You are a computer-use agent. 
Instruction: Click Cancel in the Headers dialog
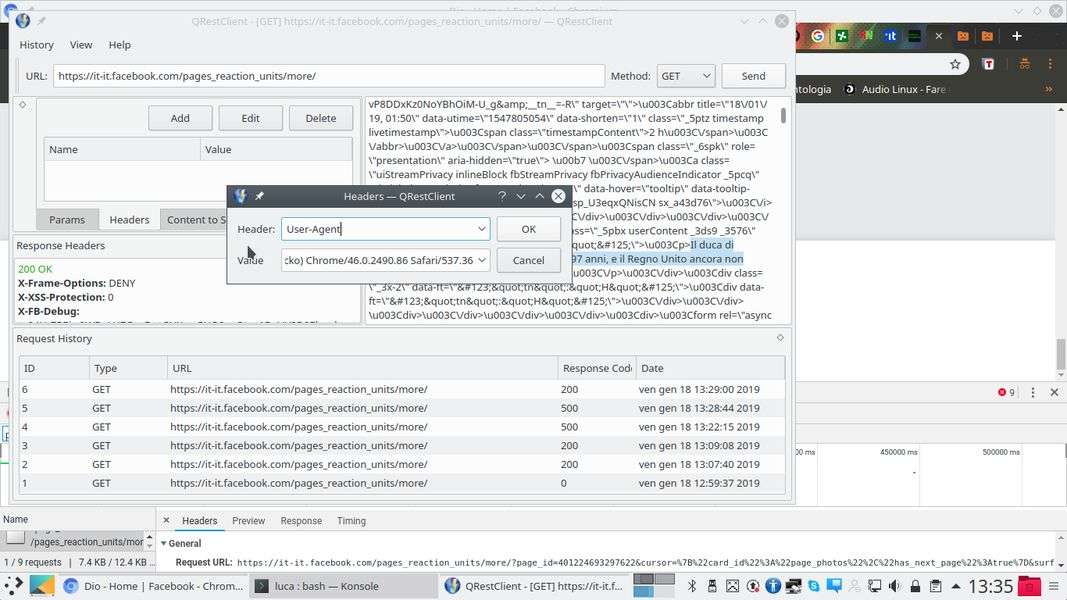click(x=528, y=260)
